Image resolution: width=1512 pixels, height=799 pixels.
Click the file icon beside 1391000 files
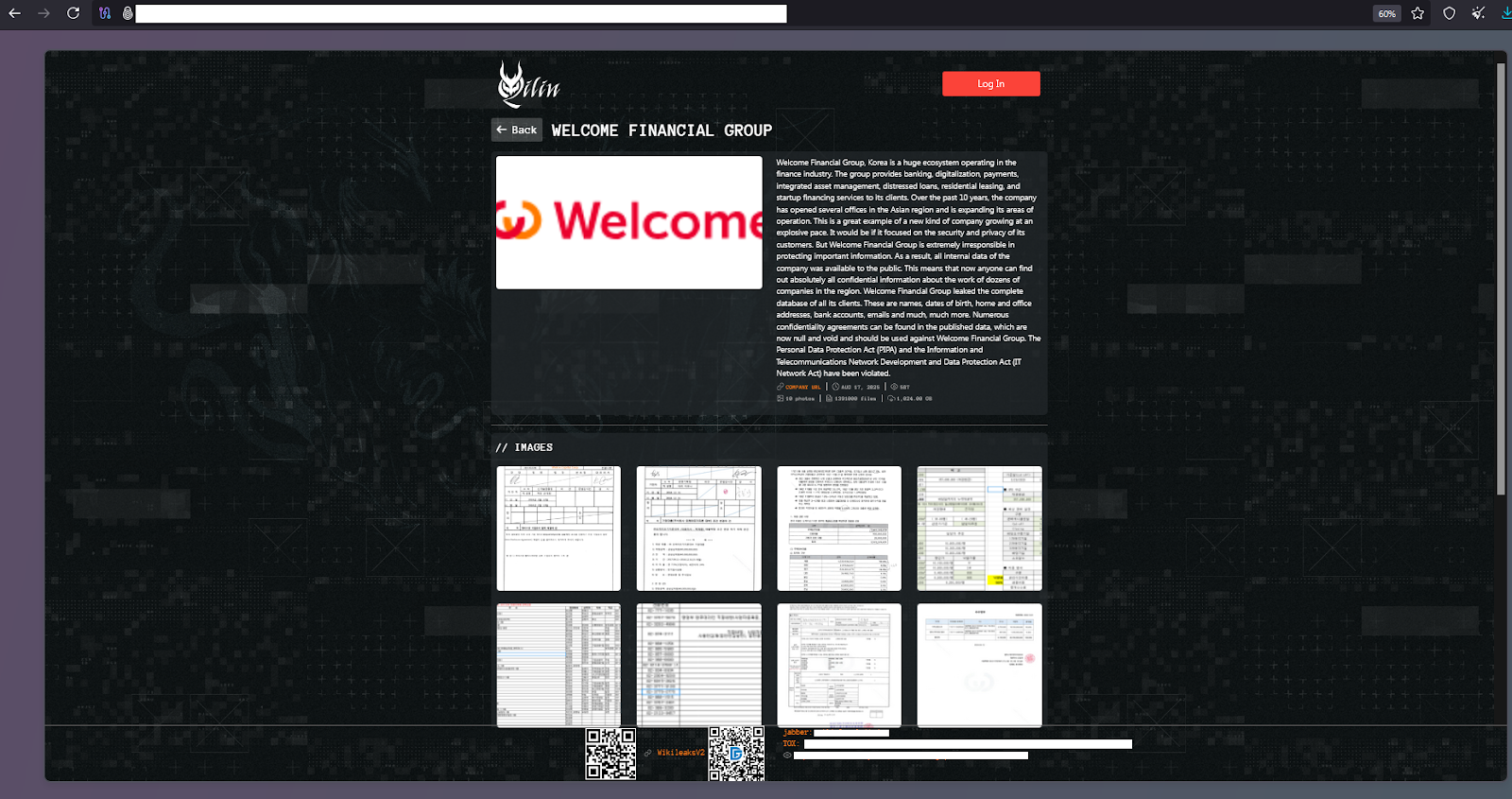(x=830, y=398)
